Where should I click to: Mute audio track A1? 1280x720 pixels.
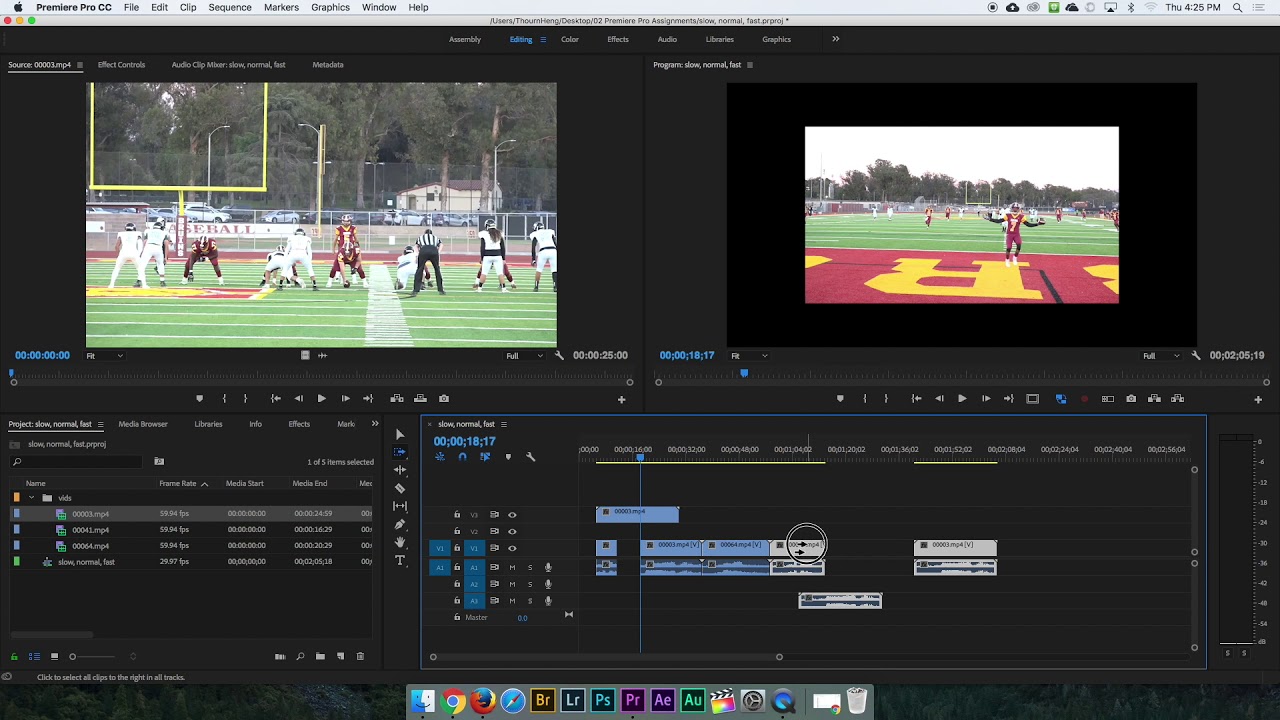click(x=512, y=568)
